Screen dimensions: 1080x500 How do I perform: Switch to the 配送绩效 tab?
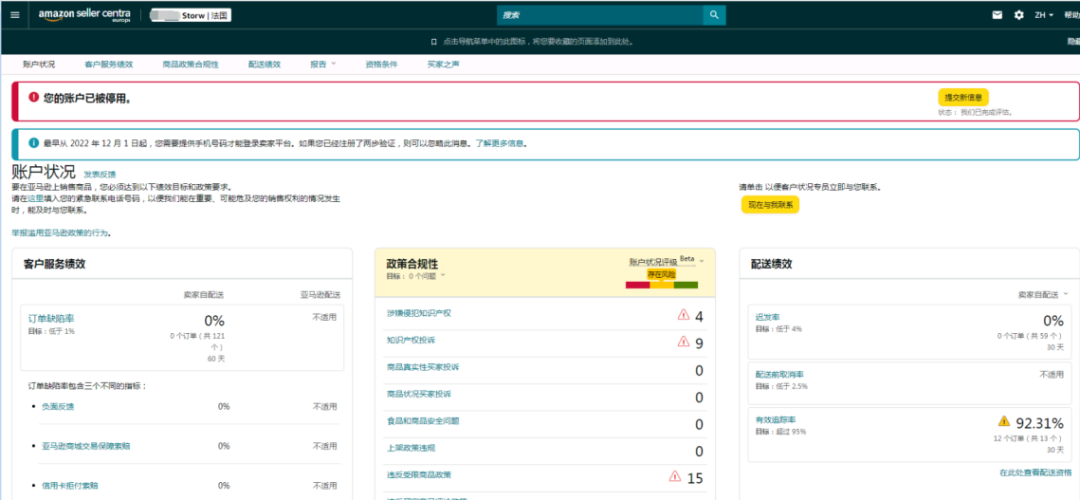[x=264, y=64]
